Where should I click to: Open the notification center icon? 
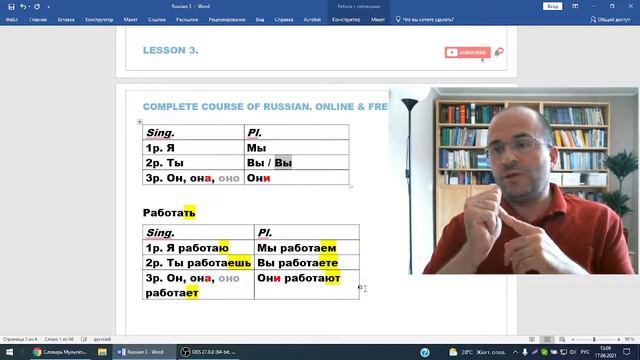pos(627,352)
